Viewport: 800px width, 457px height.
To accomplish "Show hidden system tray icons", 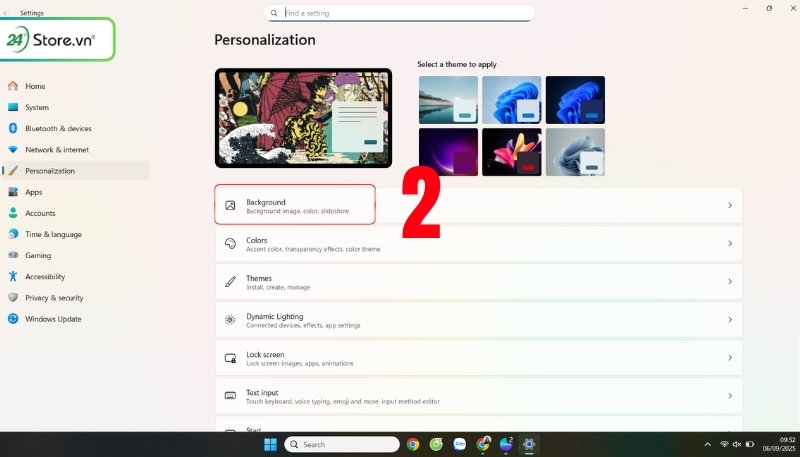I will tap(708, 444).
